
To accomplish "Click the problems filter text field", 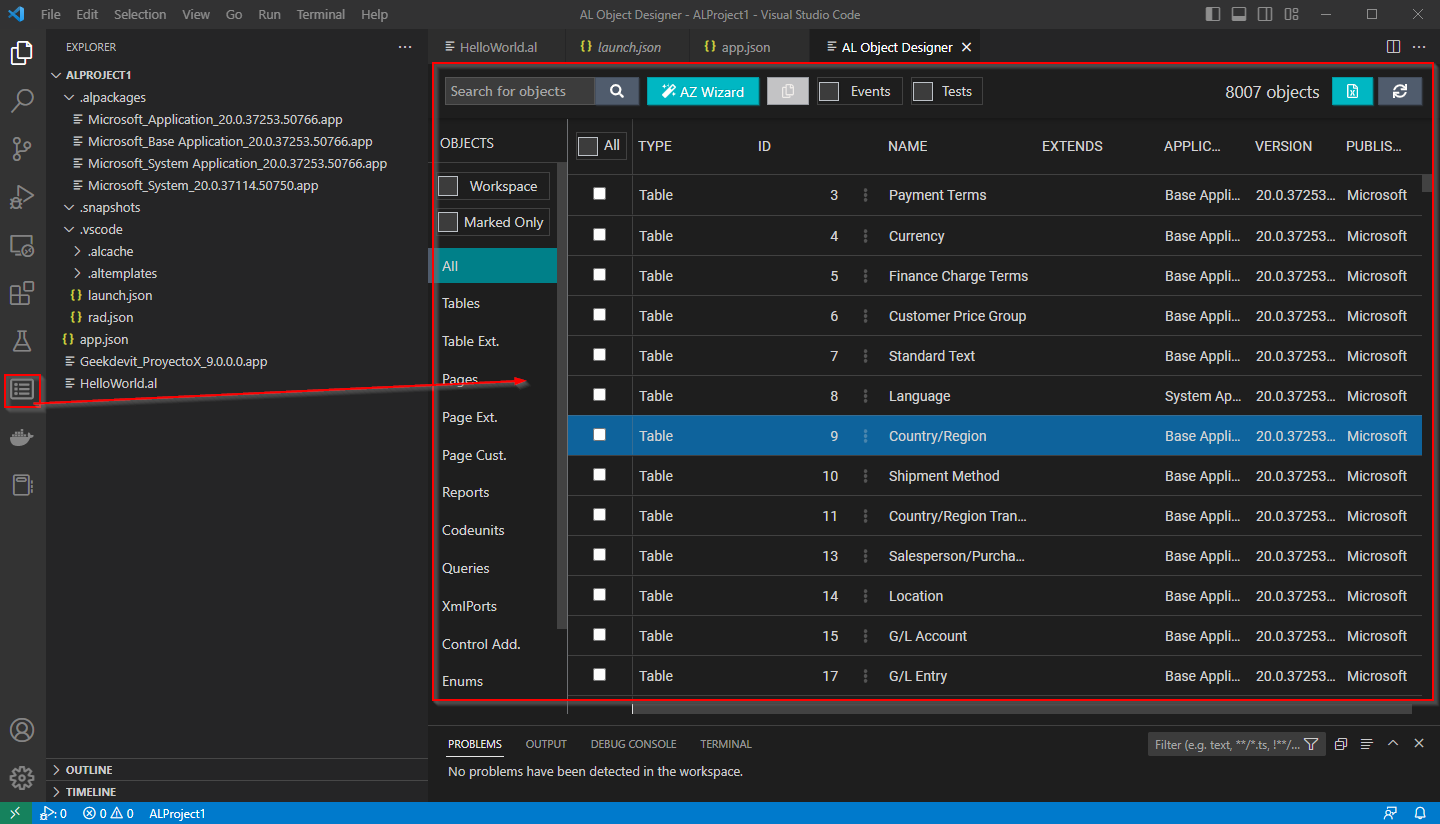I will coord(1225,744).
